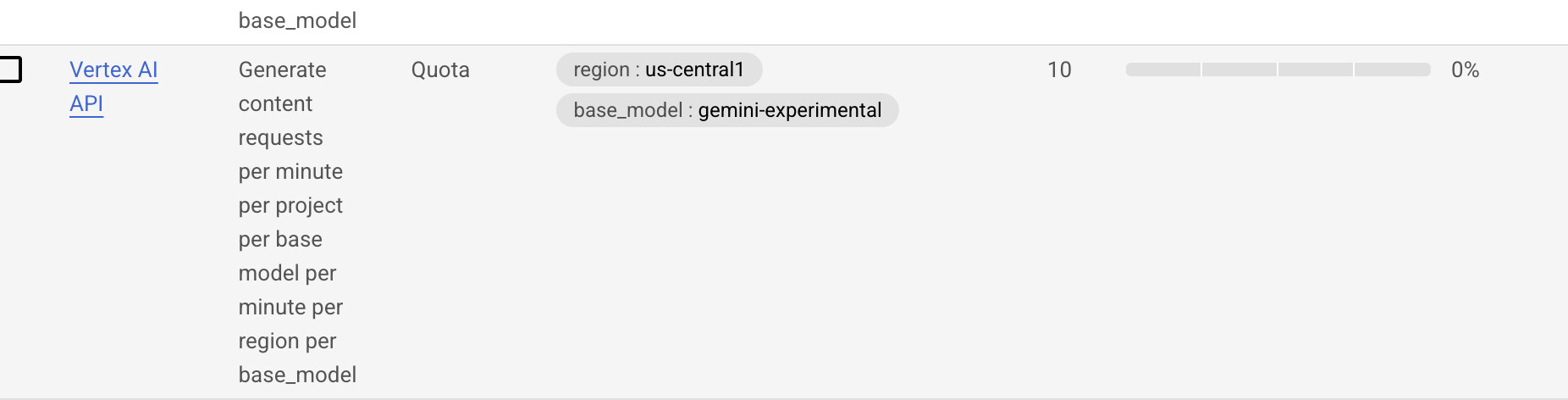Click the word API under Vertex AI

point(86,104)
